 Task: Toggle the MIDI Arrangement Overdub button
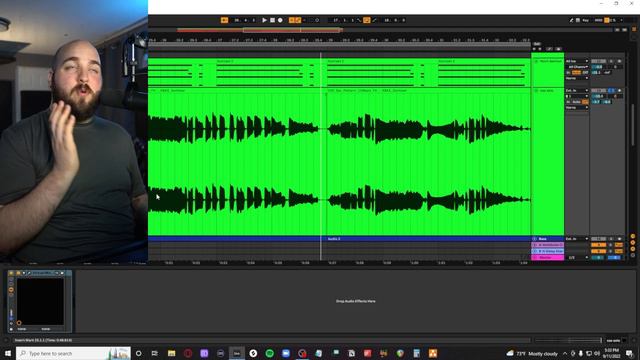(291, 20)
